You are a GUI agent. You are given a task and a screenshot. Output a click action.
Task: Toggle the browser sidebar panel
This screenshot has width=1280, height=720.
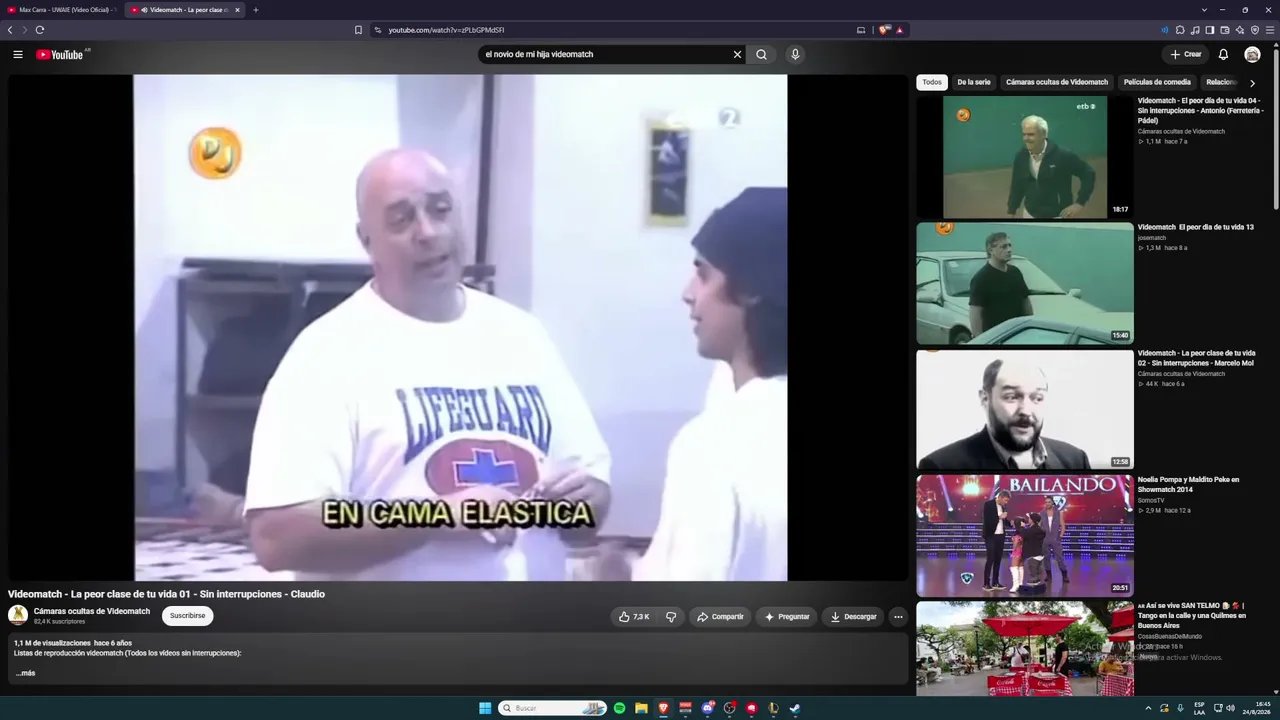click(x=1210, y=30)
